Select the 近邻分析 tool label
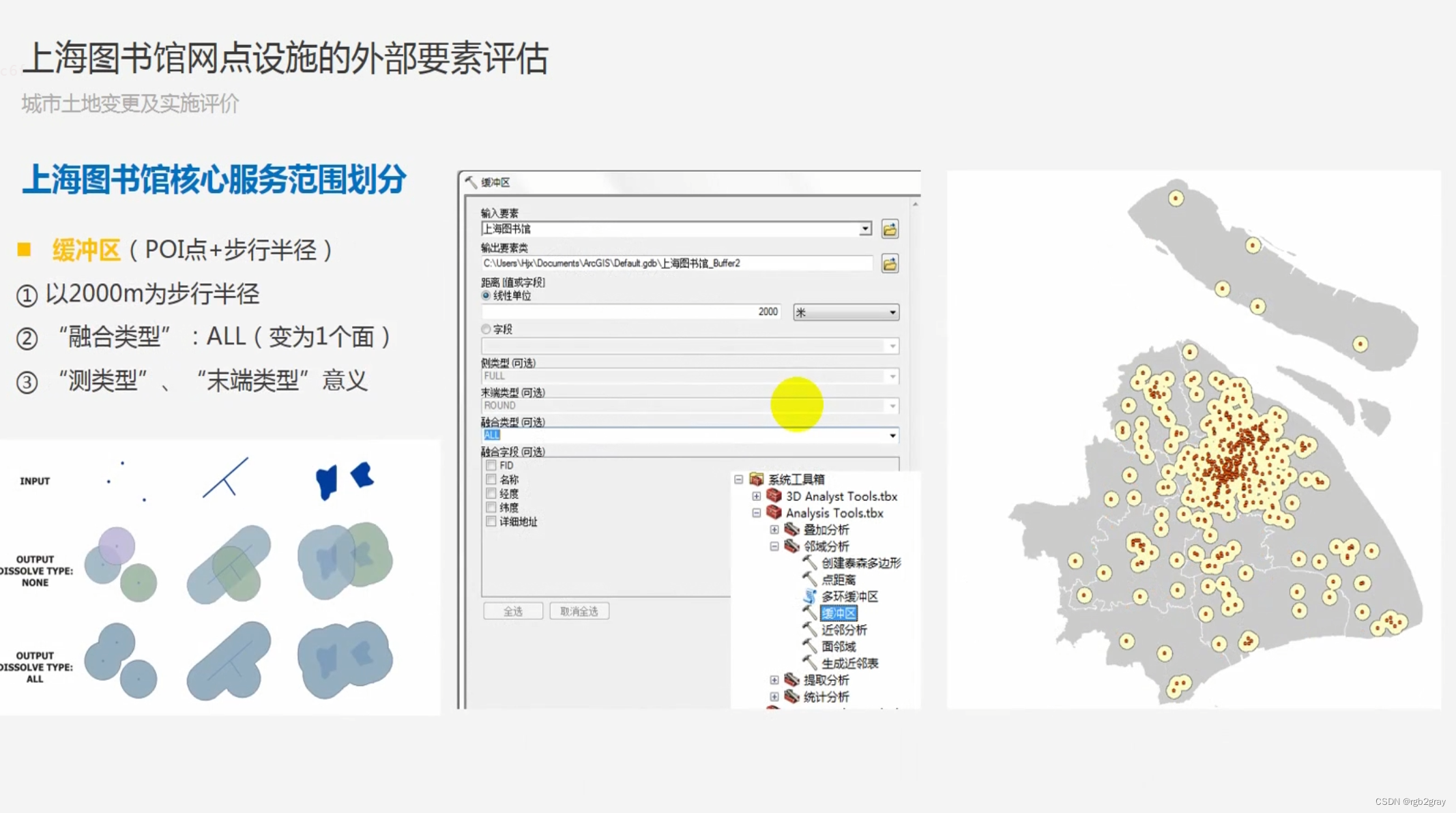Viewport: 1456px width, 813px height. (x=844, y=630)
